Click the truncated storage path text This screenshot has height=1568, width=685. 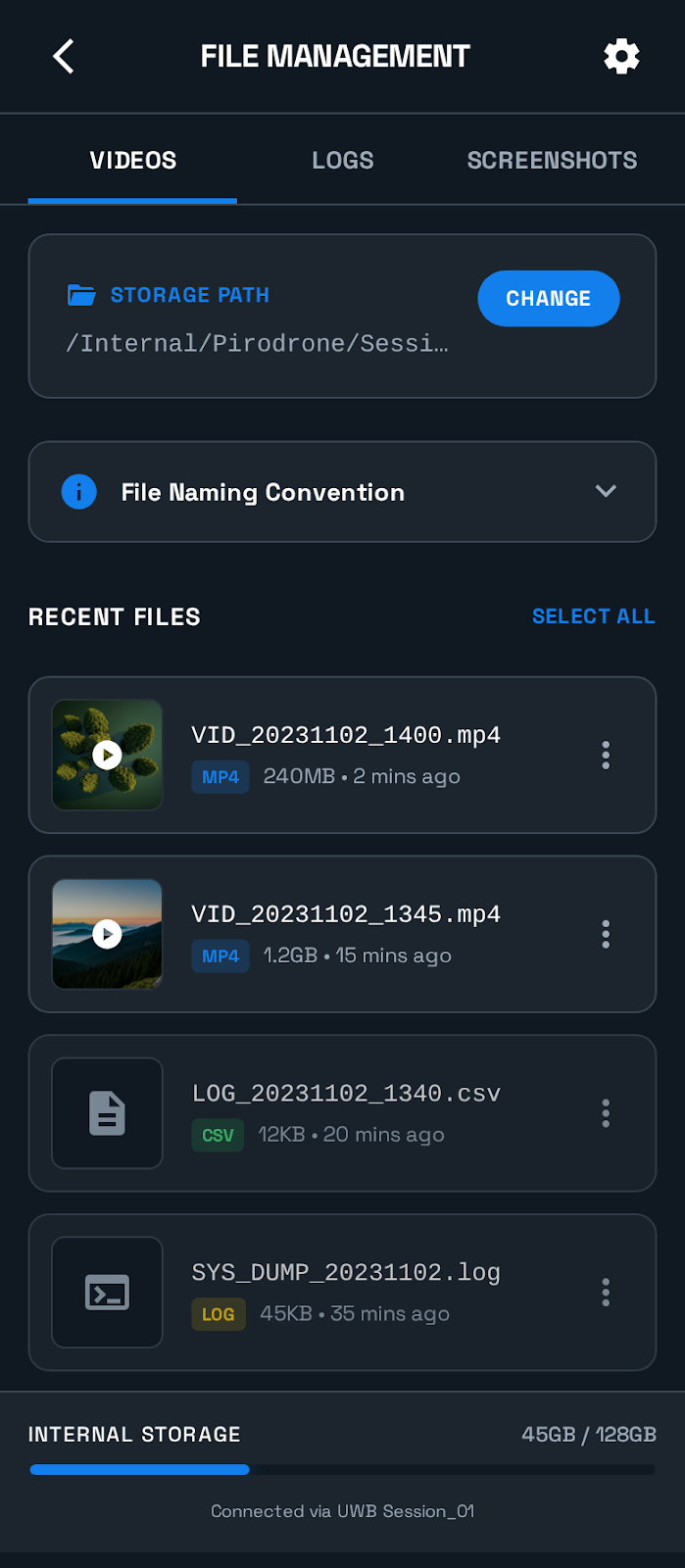tap(257, 344)
